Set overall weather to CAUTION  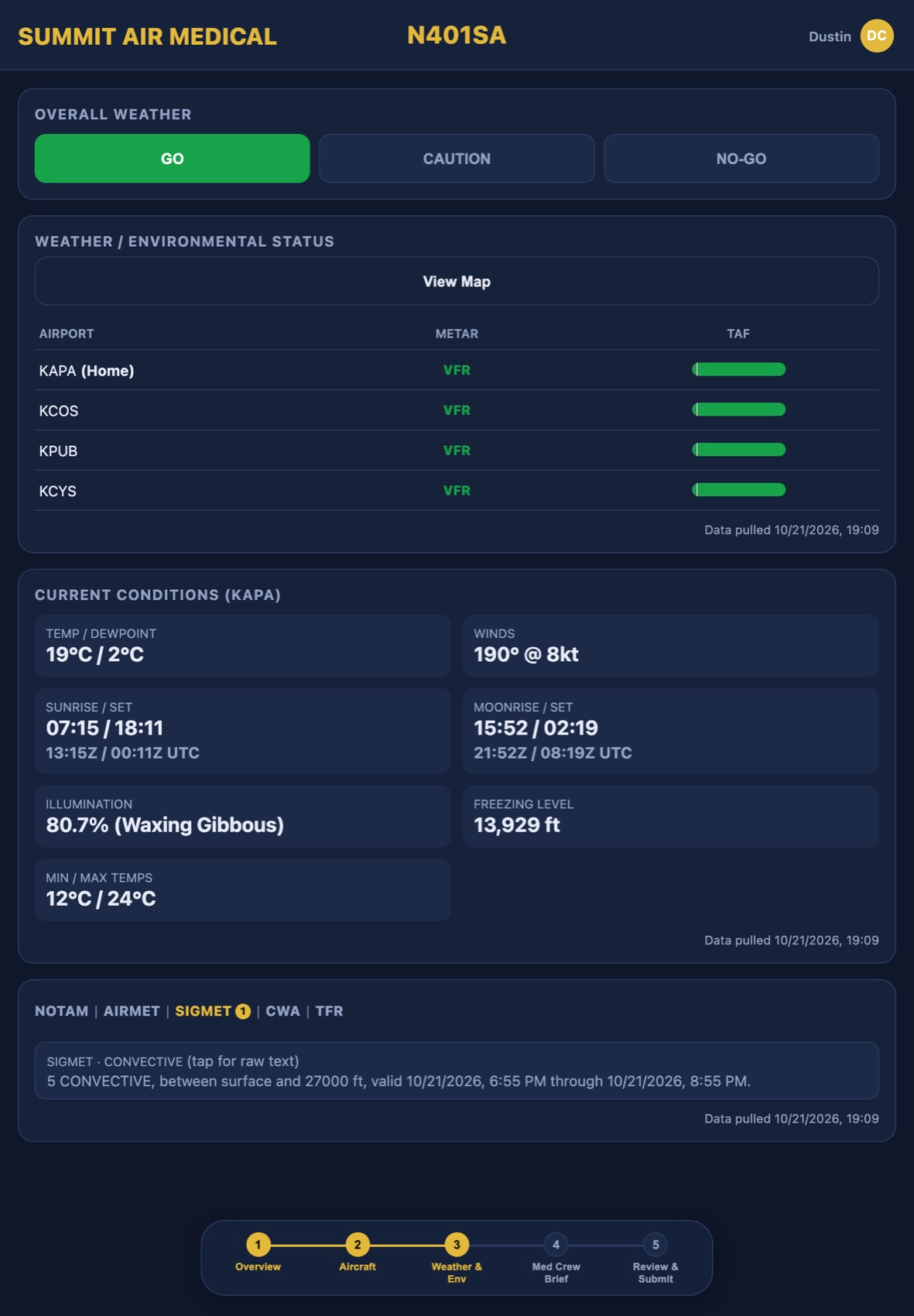click(x=457, y=159)
